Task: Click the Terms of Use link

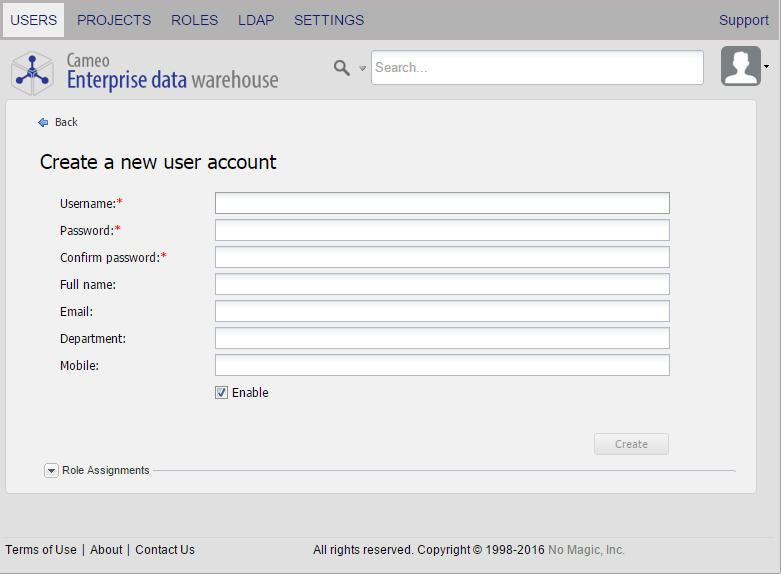Action: (x=41, y=550)
